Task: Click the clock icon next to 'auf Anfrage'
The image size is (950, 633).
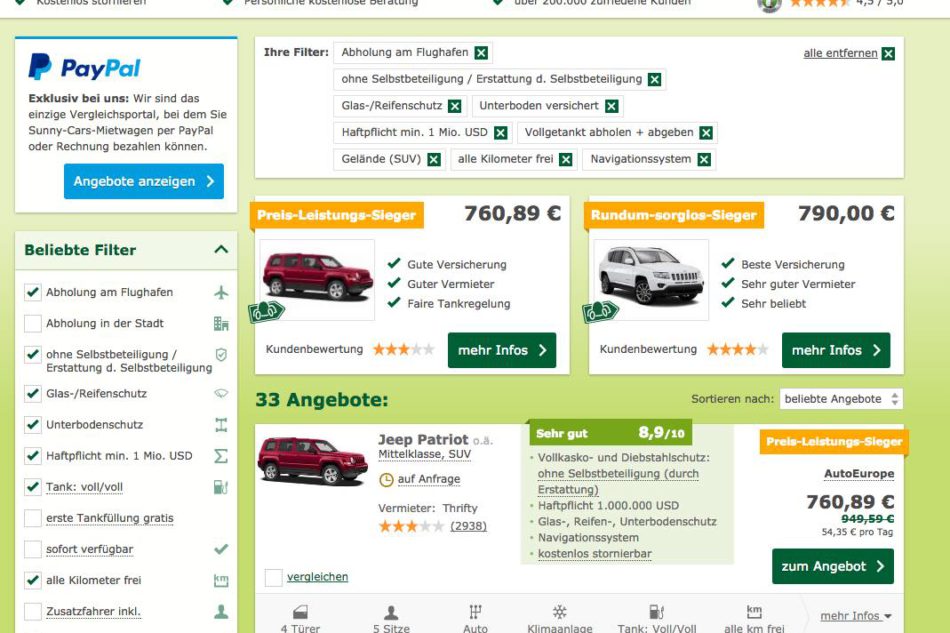Action: pyautogui.click(x=386, y=480)
